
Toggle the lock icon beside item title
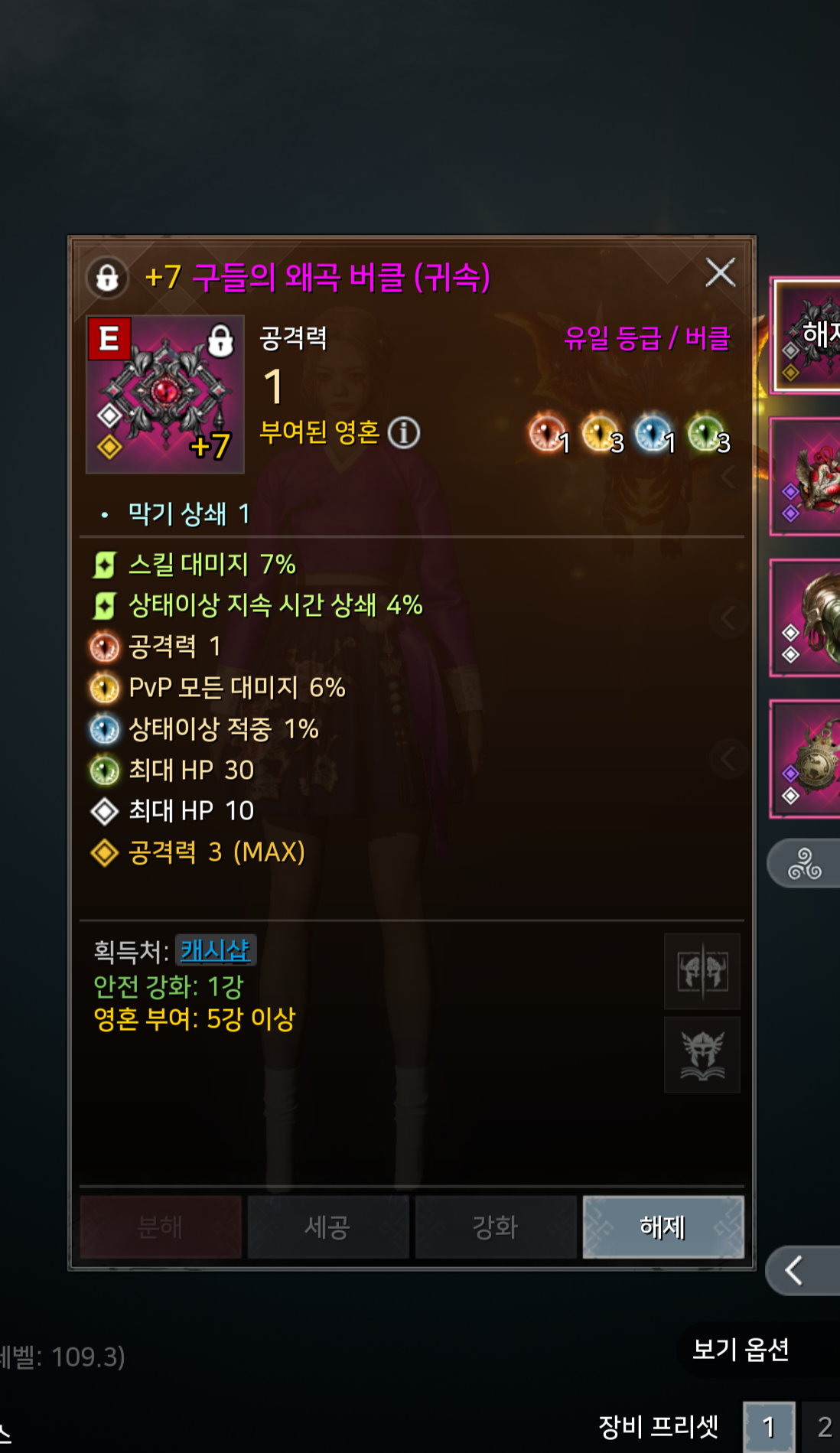(107, 277)
